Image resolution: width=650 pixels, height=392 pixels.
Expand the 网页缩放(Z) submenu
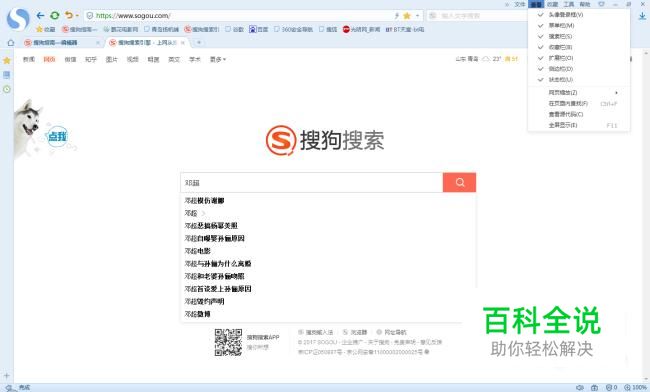click(579, 92)
